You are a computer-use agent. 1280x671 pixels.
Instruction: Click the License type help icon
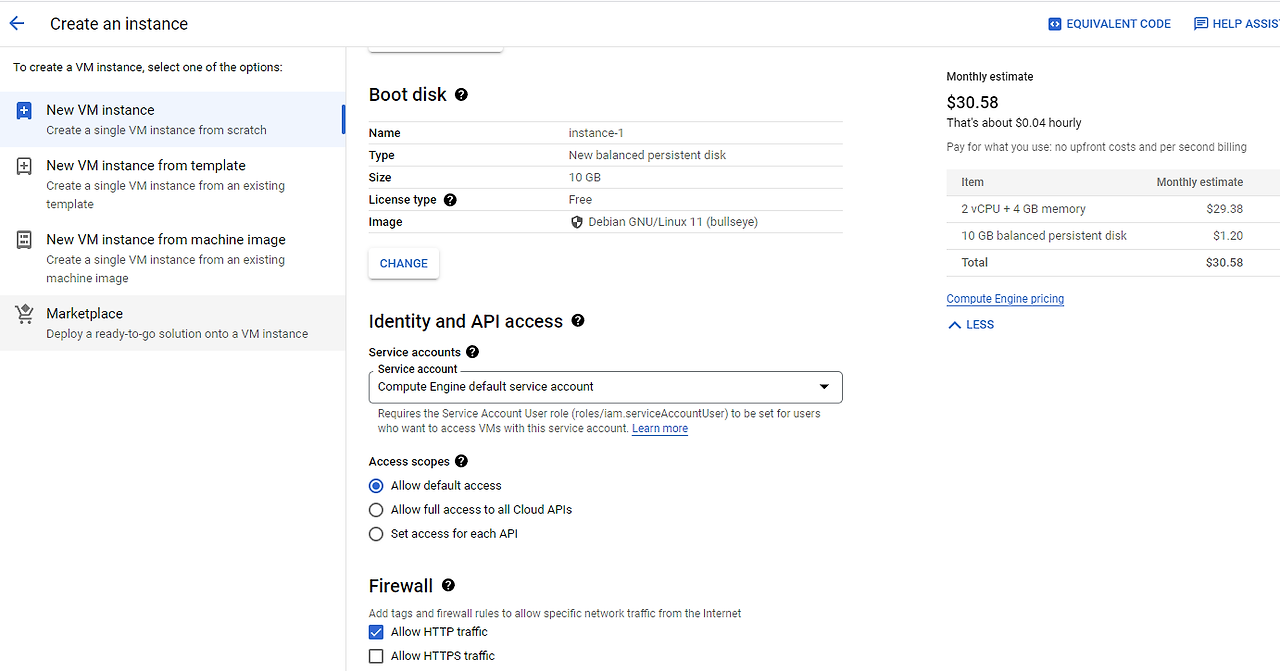pyautogui.click(x=450, y=200)
